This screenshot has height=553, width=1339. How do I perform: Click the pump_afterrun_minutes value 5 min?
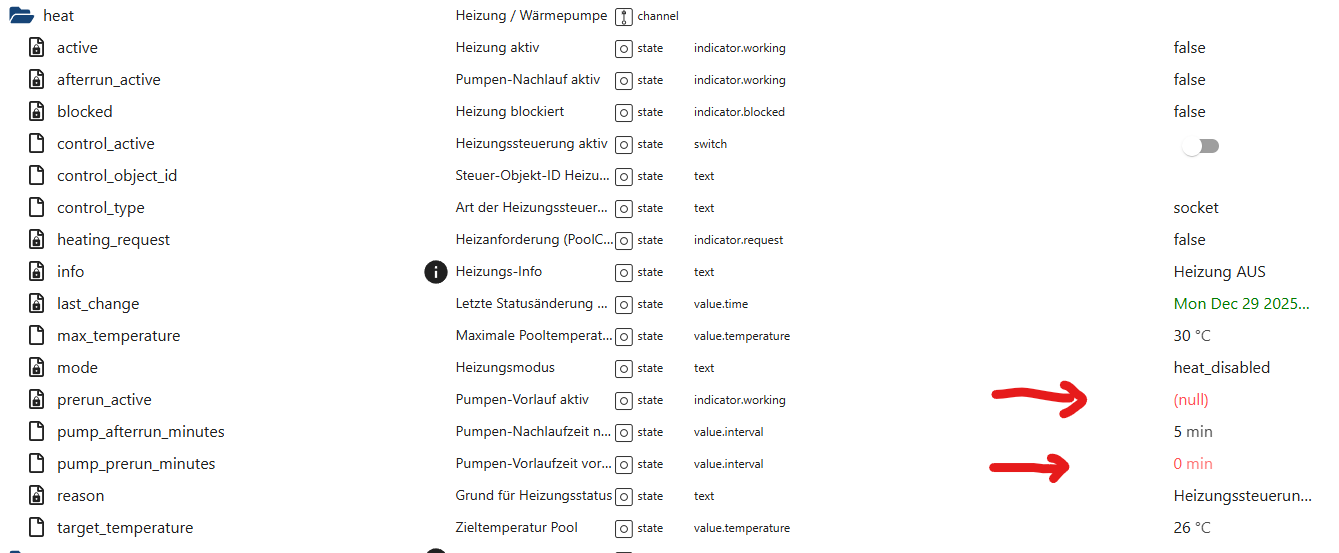tap(1193, 432)
